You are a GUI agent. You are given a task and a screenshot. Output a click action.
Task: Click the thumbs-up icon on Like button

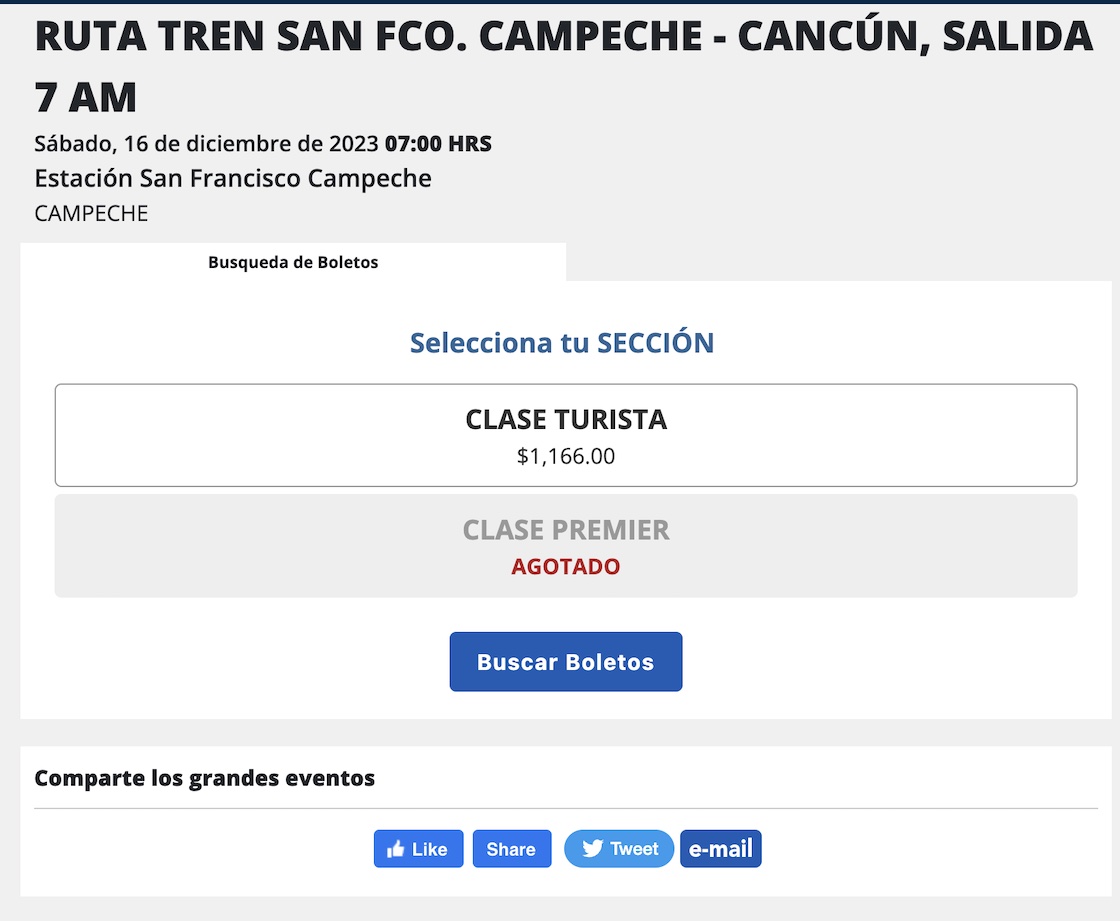(396, 849)
